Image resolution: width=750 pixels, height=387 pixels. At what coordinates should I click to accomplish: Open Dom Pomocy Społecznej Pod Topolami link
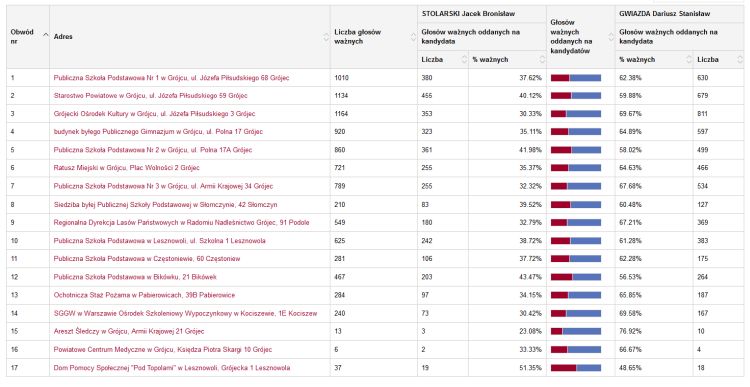point(172,368)
